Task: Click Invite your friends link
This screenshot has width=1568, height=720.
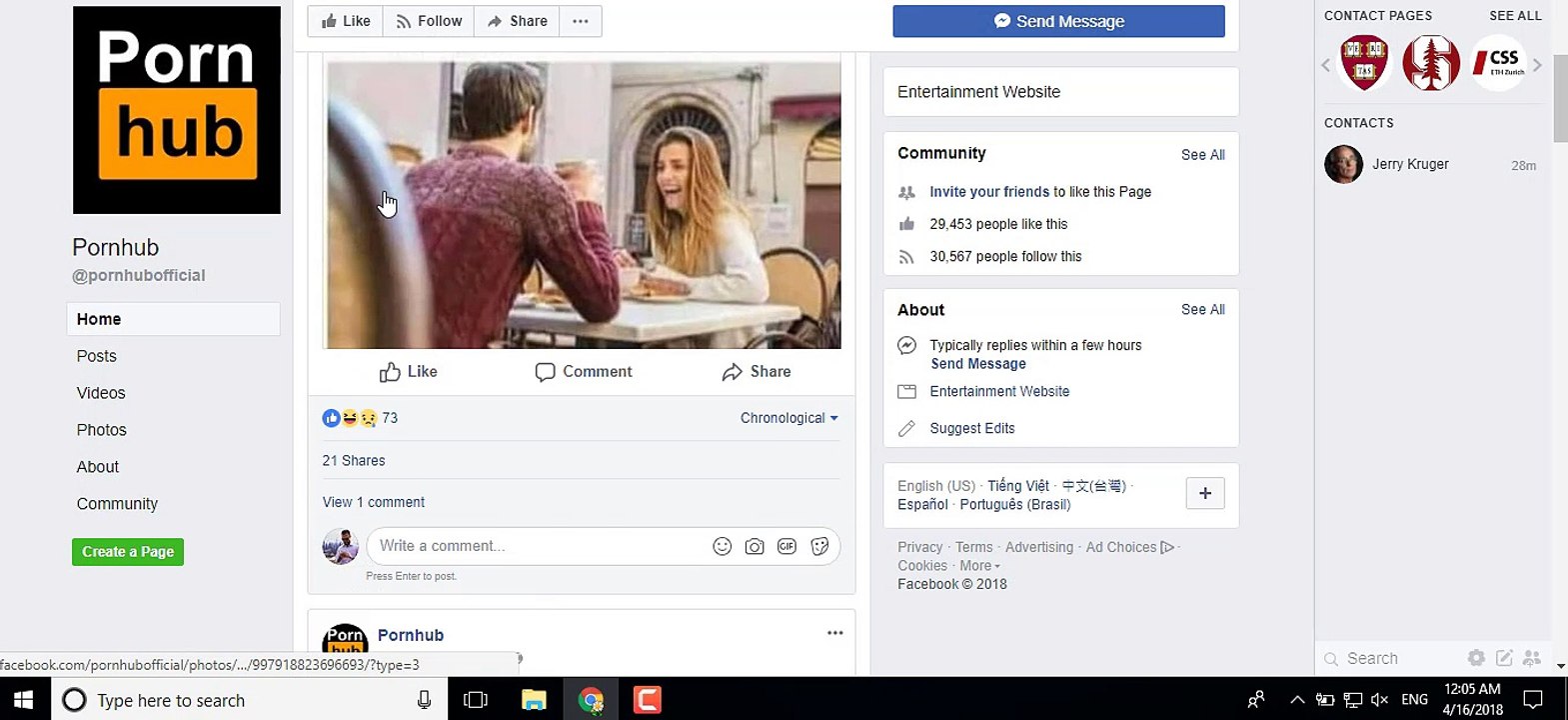Action: (x=989, y=192)
